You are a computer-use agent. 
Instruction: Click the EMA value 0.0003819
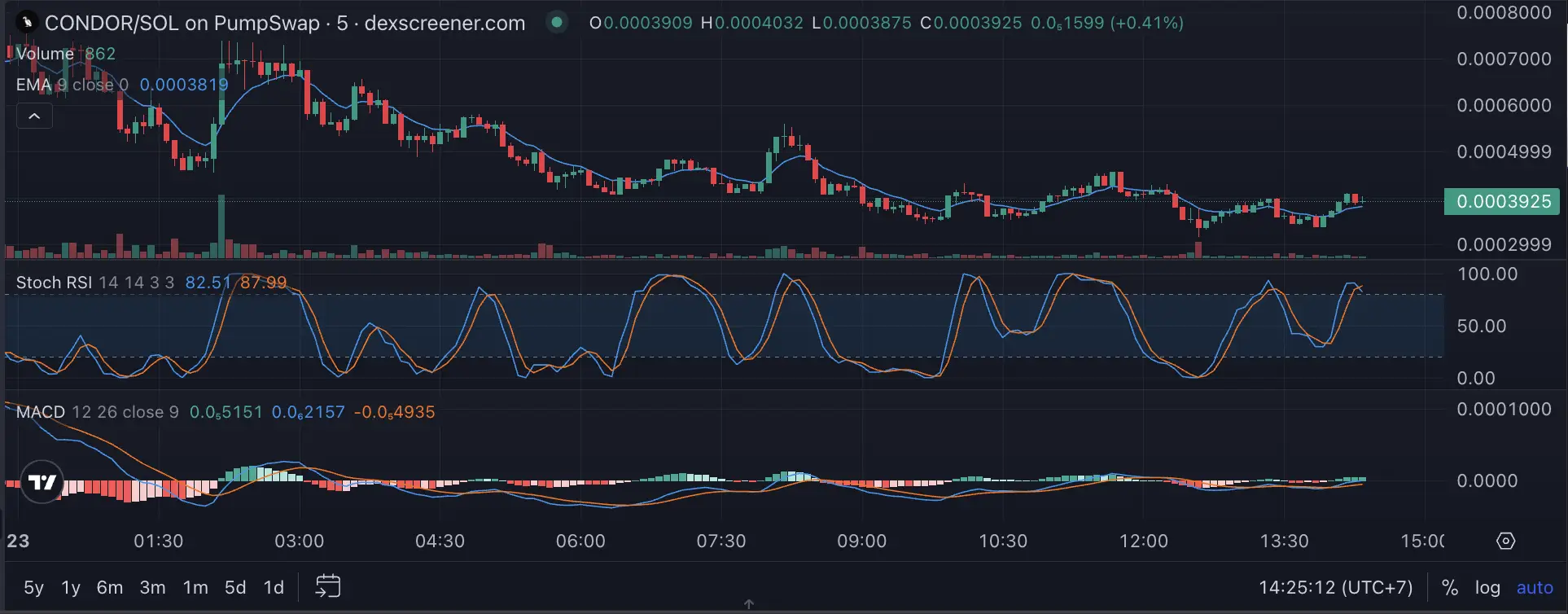184,85
